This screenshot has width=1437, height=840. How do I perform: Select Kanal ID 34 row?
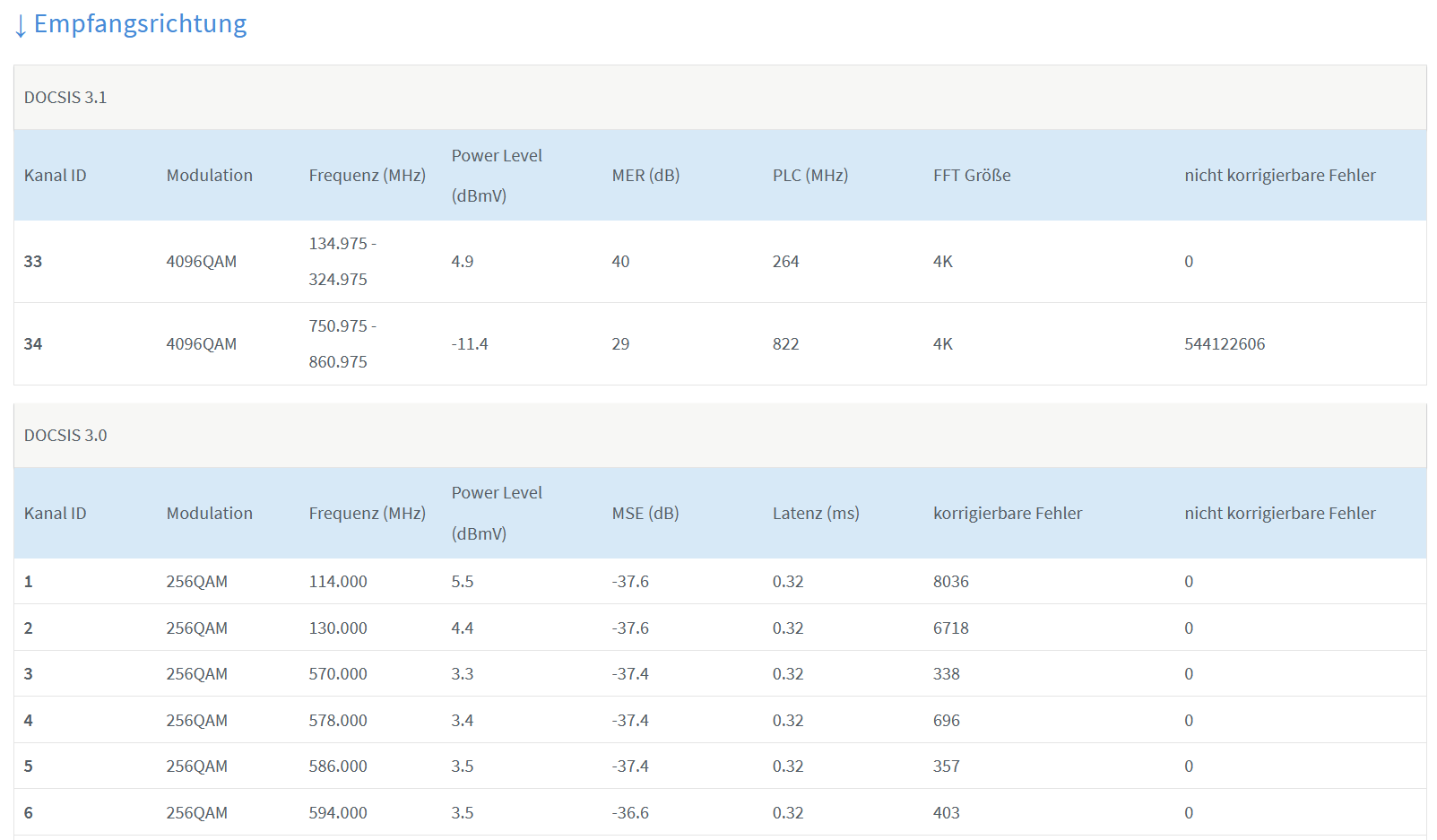click(33, 344)
